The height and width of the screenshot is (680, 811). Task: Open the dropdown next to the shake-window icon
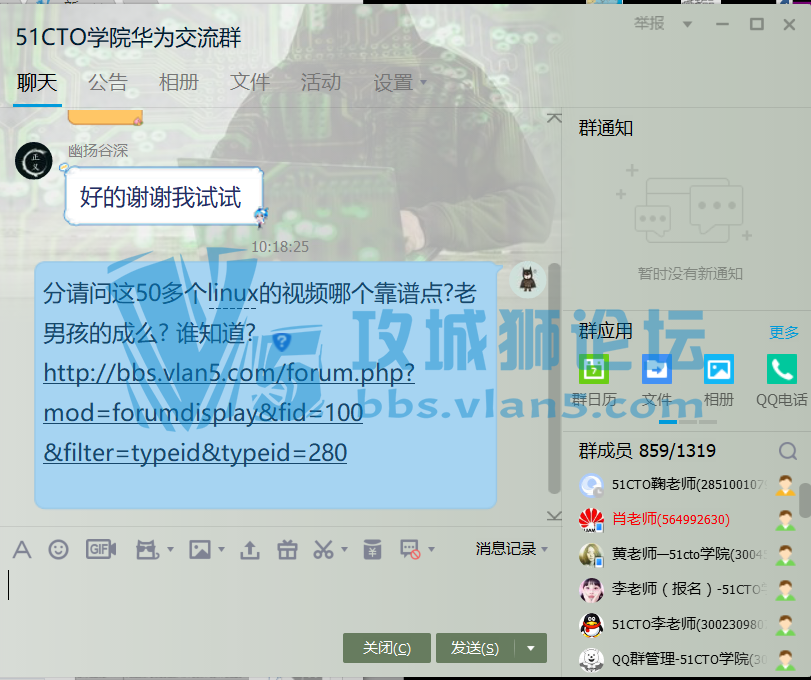click(x=171, y=549)
